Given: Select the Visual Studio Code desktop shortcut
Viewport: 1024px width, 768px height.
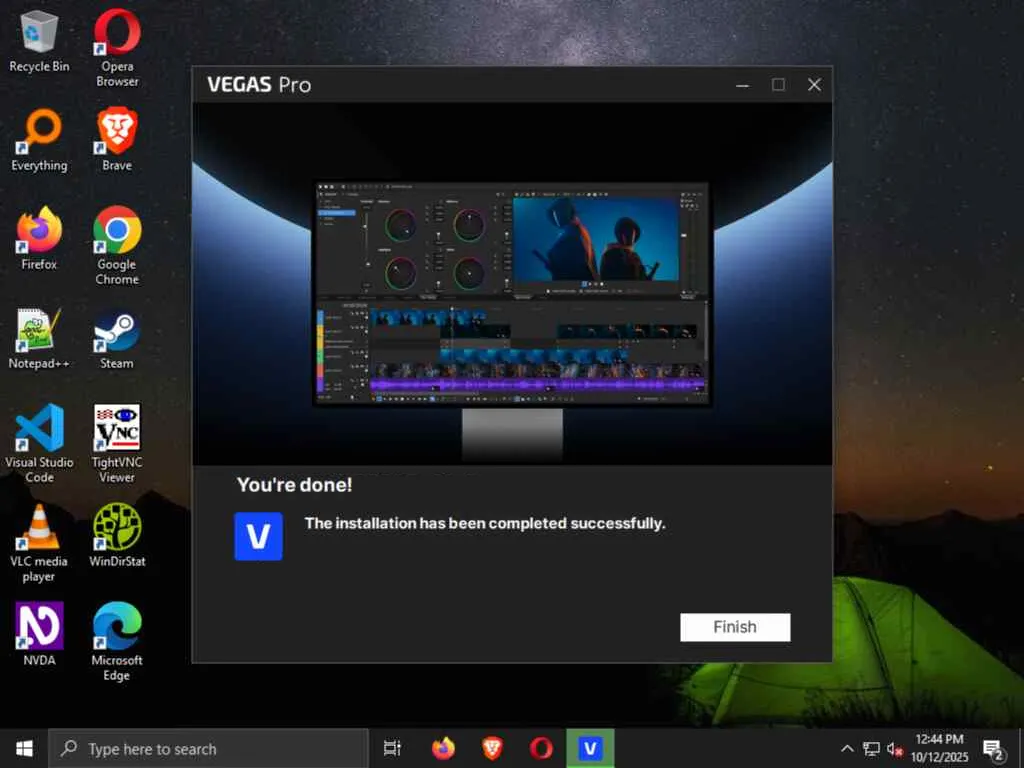Looking at the screenshot, I should point(39,444).
